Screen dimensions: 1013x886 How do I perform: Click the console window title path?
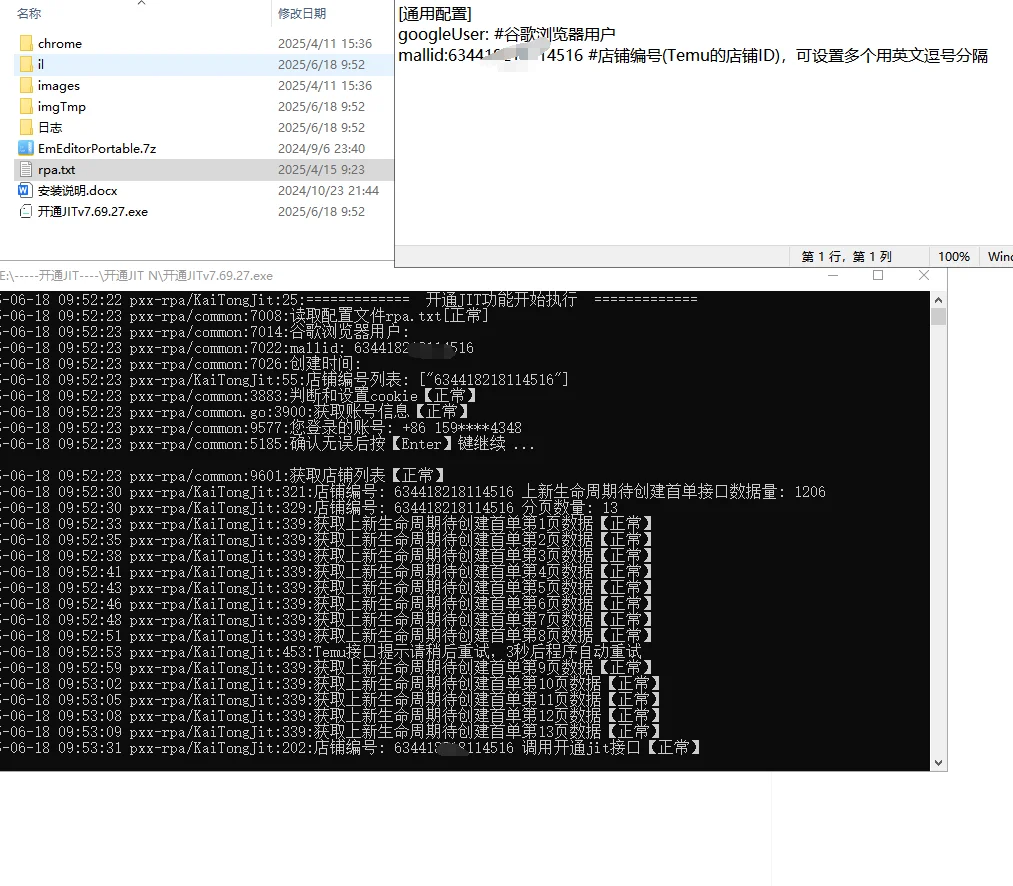[136, 276]
